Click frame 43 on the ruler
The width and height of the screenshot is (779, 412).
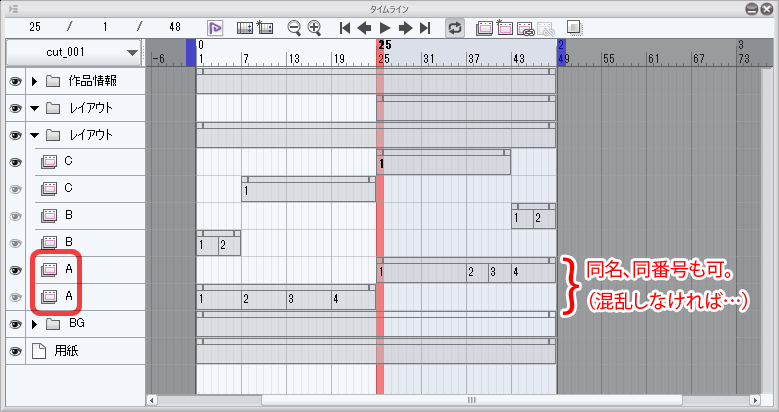518,59
